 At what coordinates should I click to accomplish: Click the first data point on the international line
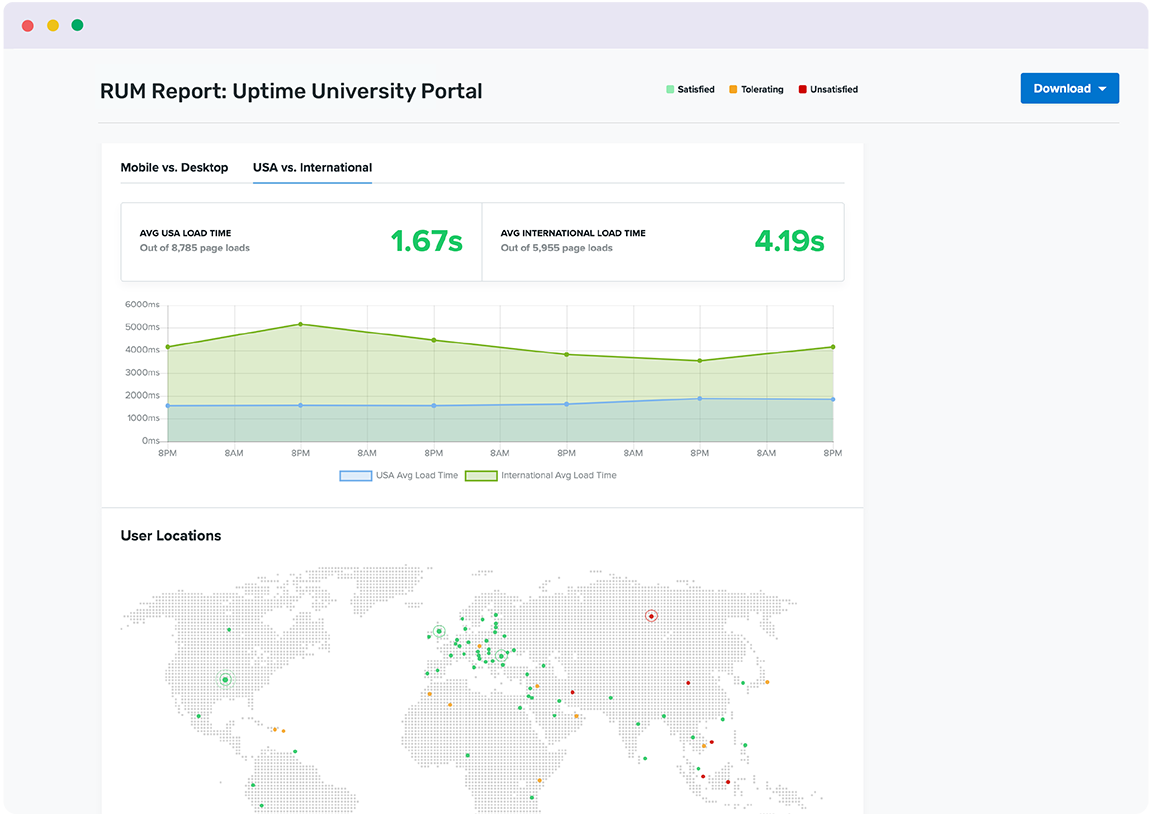click(168, 347)
